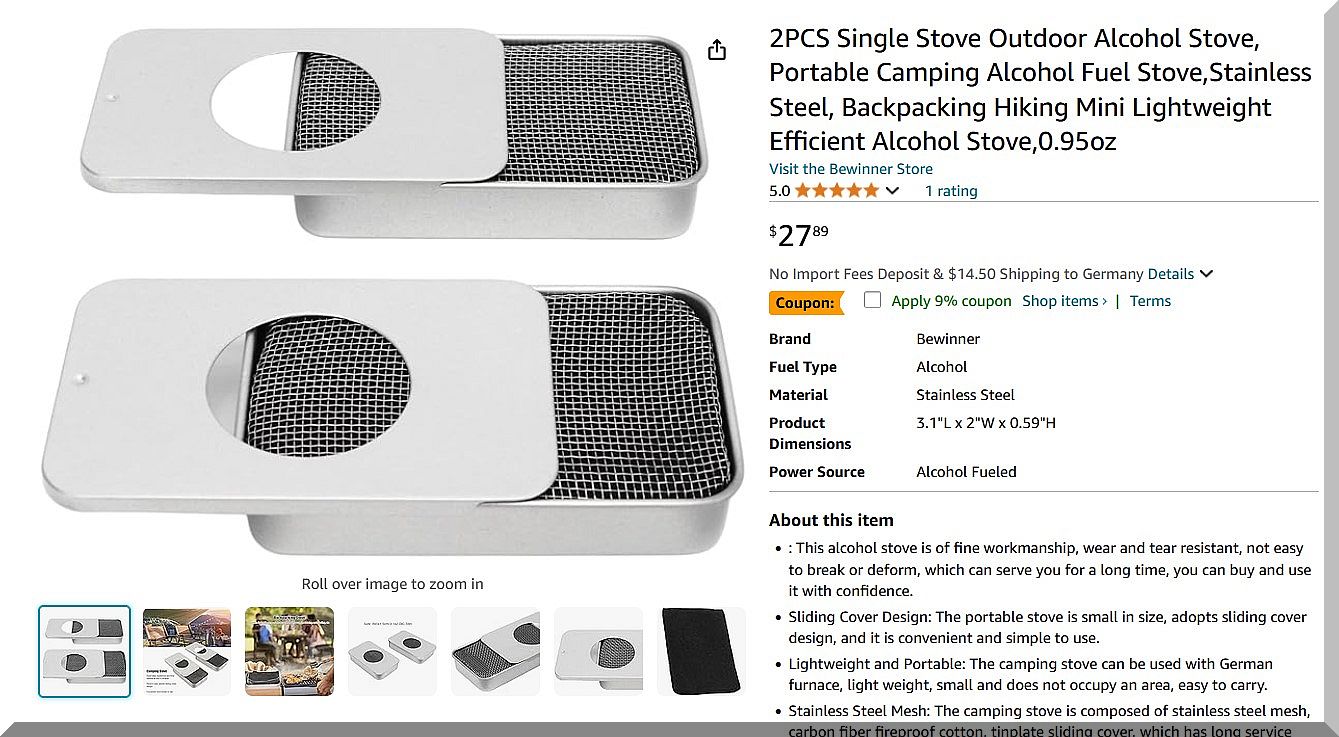
Task: Expand the shipping Details dropdown
Action: (1180, 274)
